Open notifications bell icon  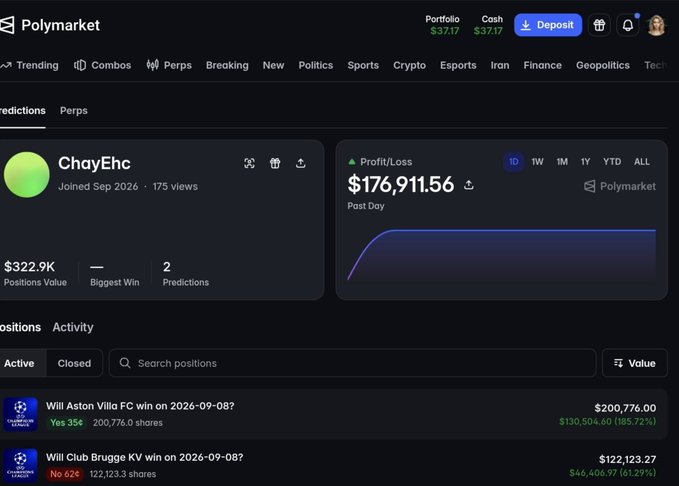[628, 25]
